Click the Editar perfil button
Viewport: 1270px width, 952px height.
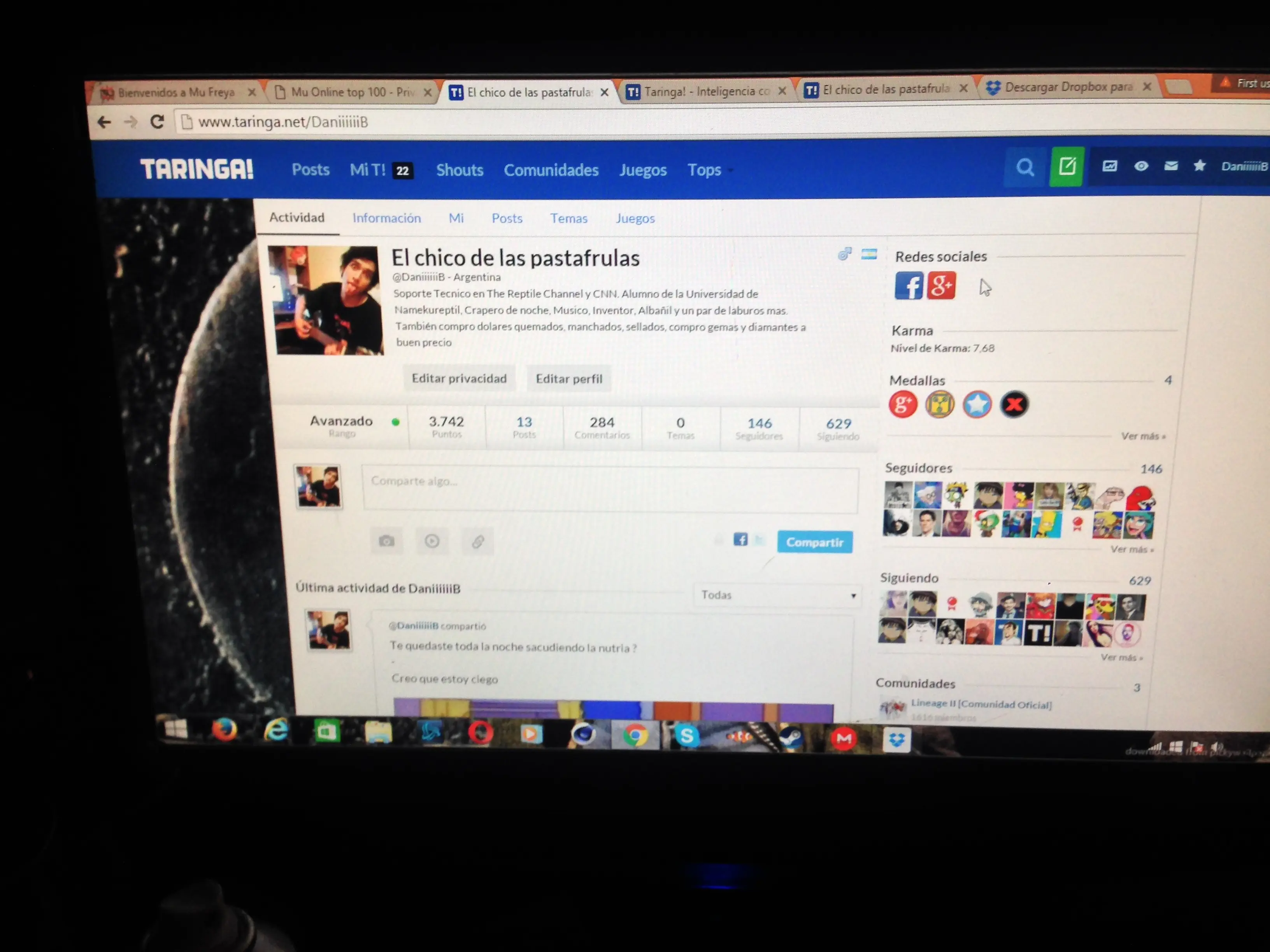569,379
